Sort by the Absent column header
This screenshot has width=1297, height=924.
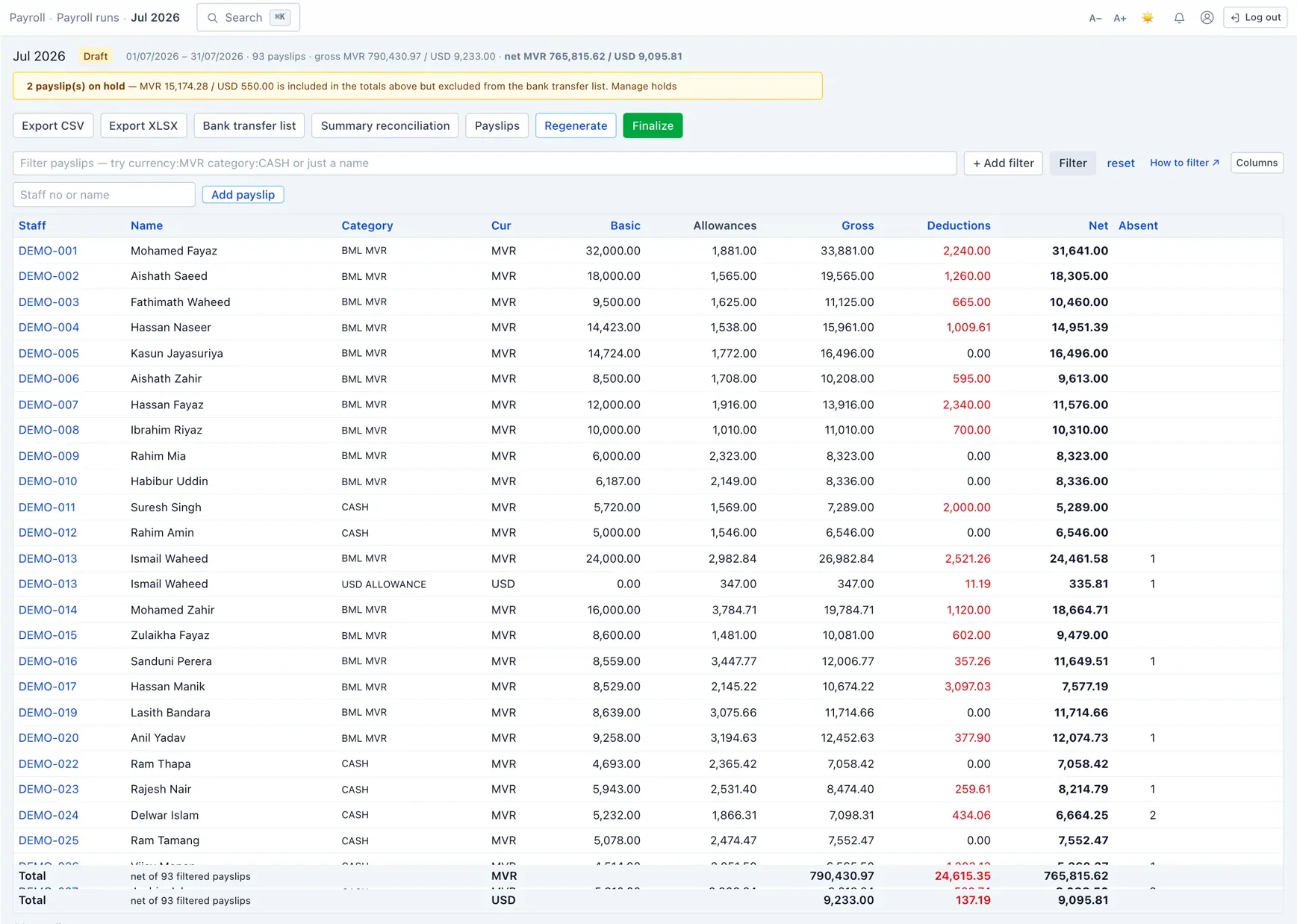[x=1138, y=225]
